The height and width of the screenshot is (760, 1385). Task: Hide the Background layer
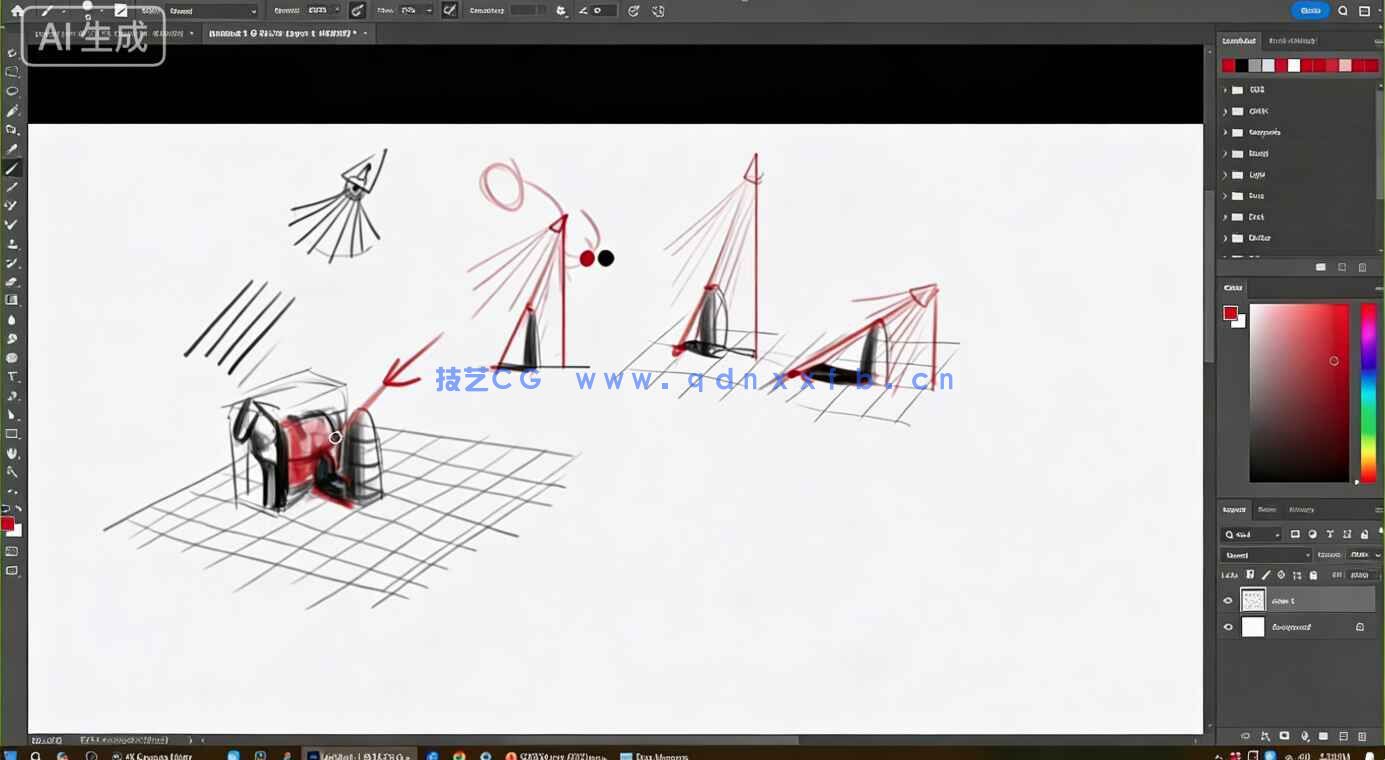[x=1228, y=627]
